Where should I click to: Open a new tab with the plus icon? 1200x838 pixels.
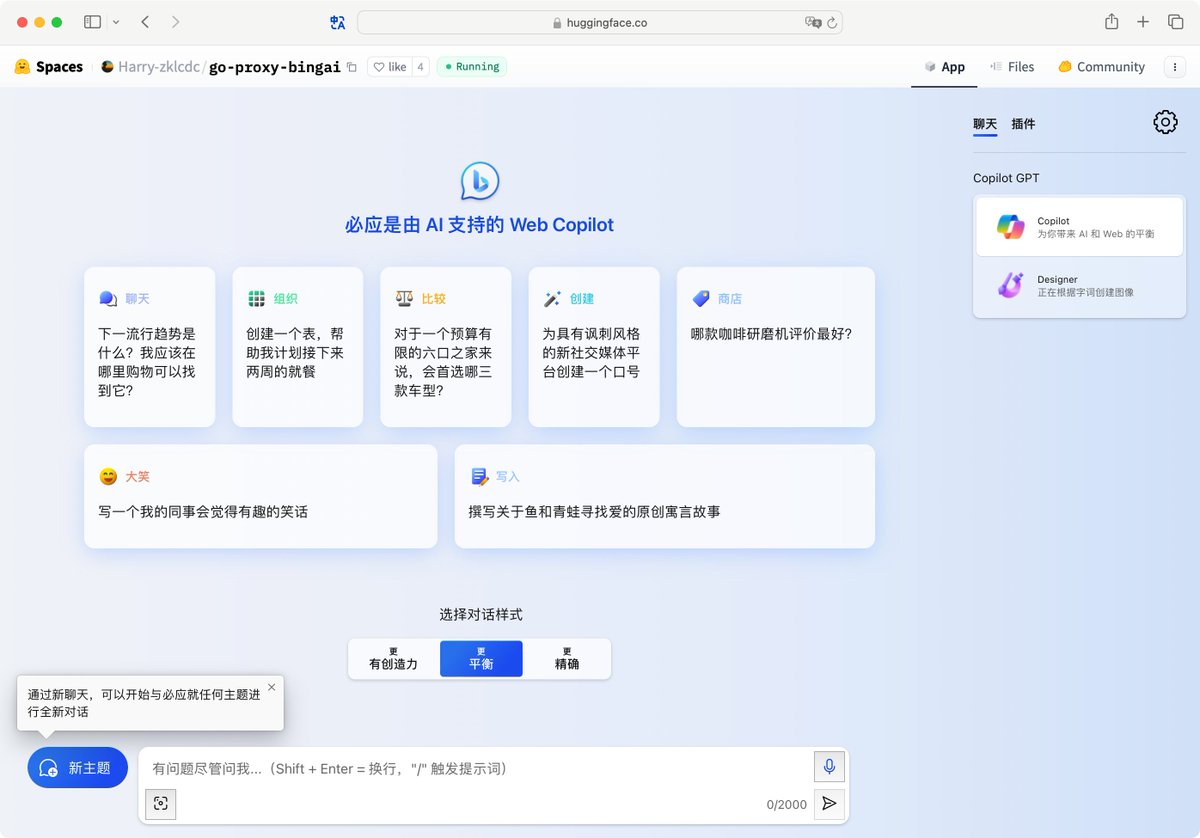pyautogui.click(x=1143, y=22)
